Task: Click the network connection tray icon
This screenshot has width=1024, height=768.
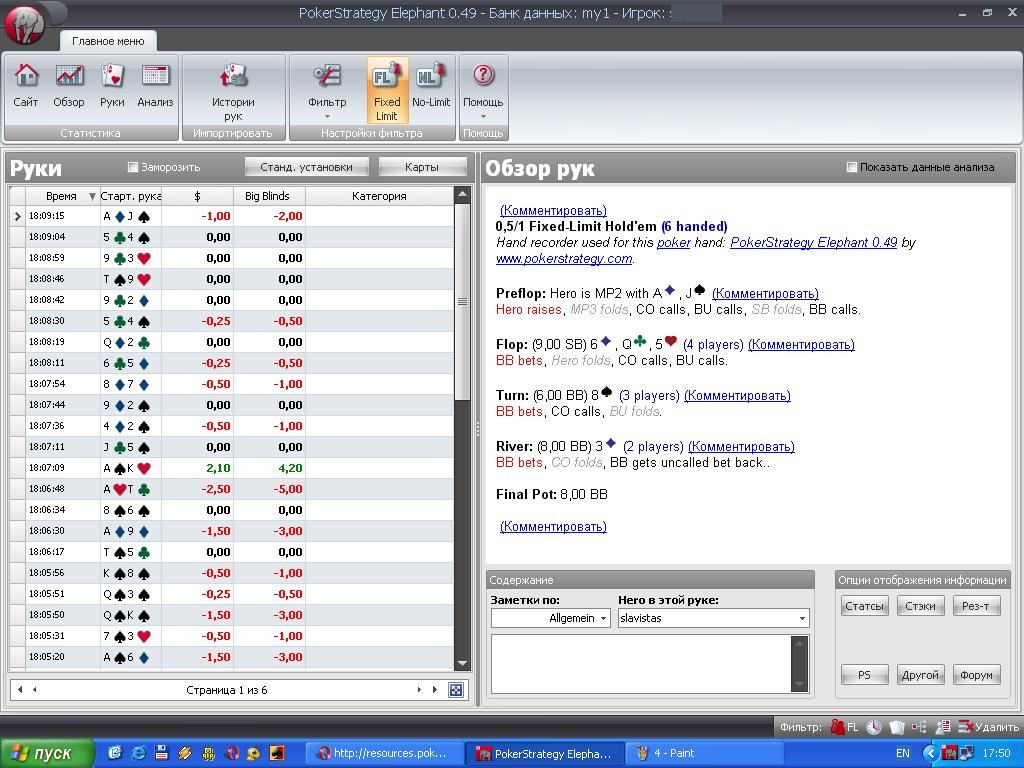Action: point(966,753)
